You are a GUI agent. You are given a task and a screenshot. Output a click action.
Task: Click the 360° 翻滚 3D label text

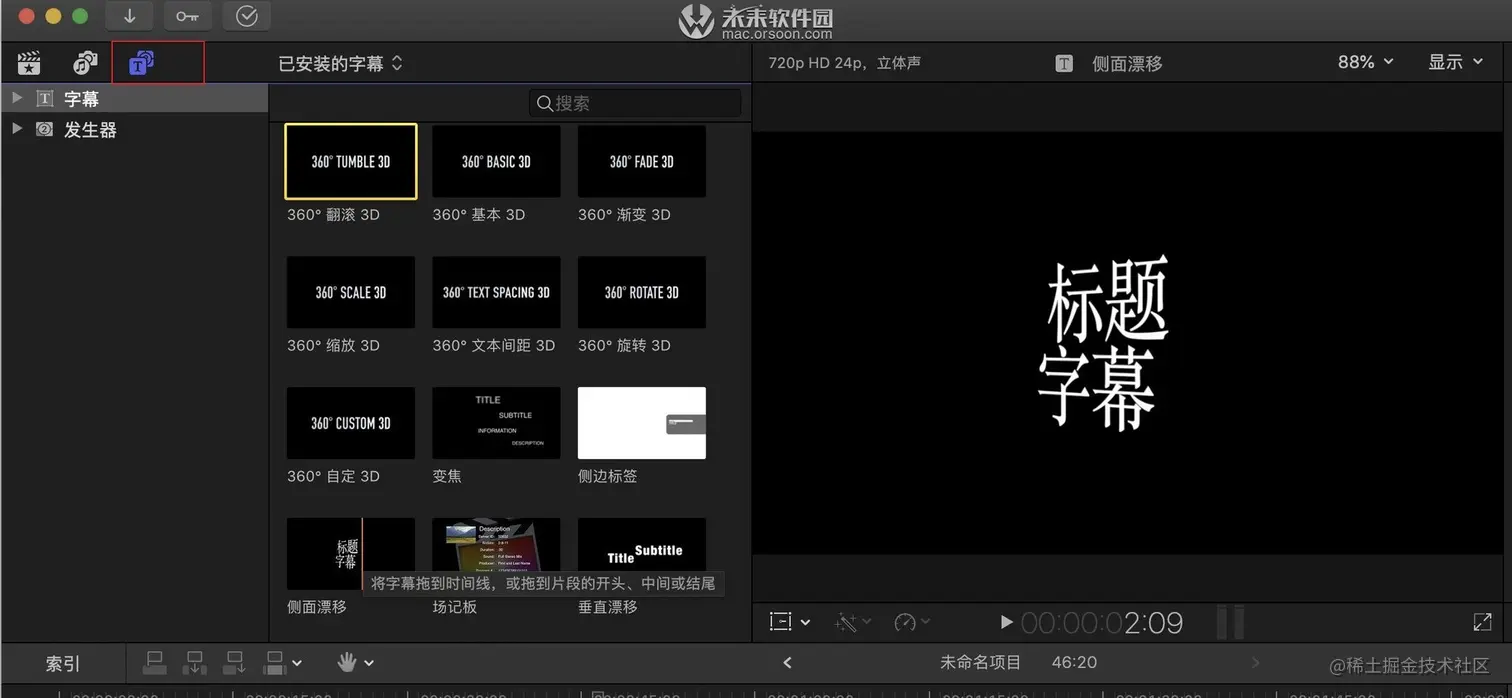click(333, 214)
